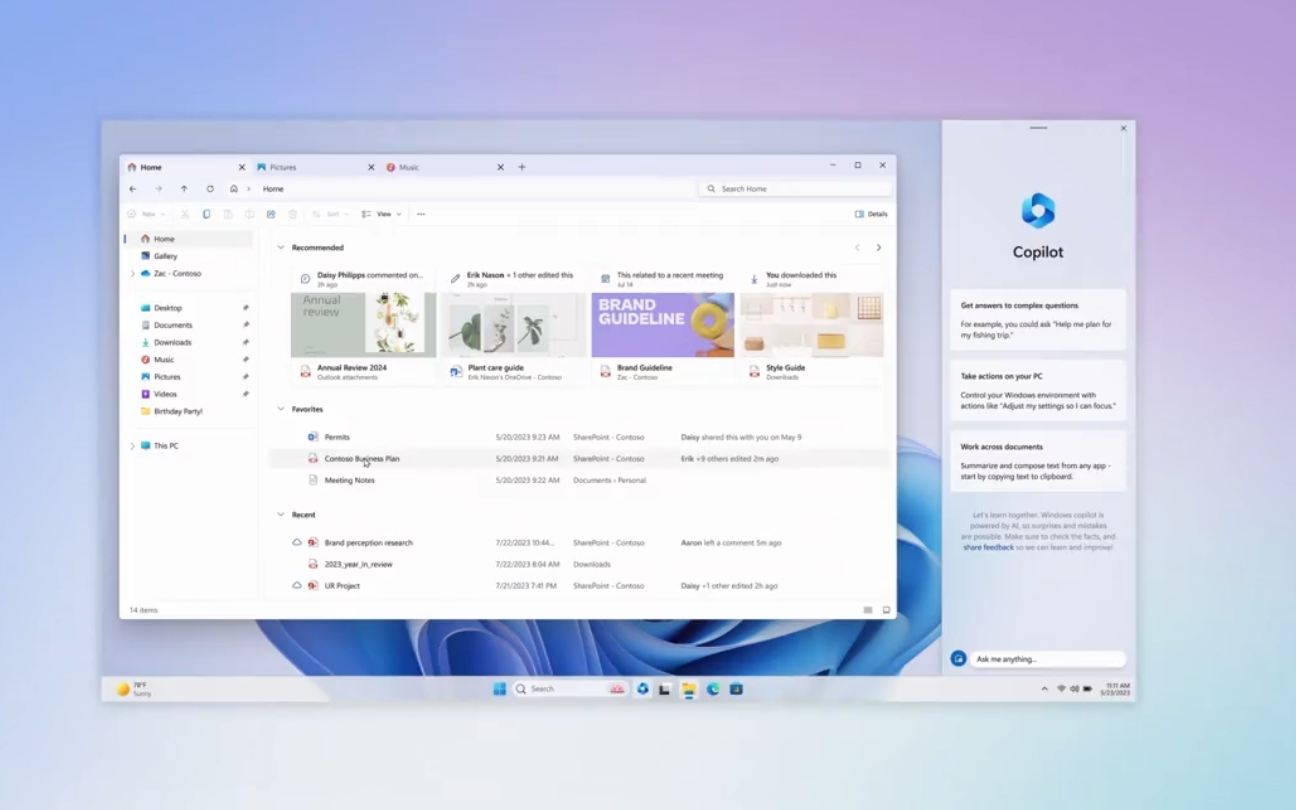Expand the This PC node
Screen dimensions: 1296x810
[x=132, y=446]
